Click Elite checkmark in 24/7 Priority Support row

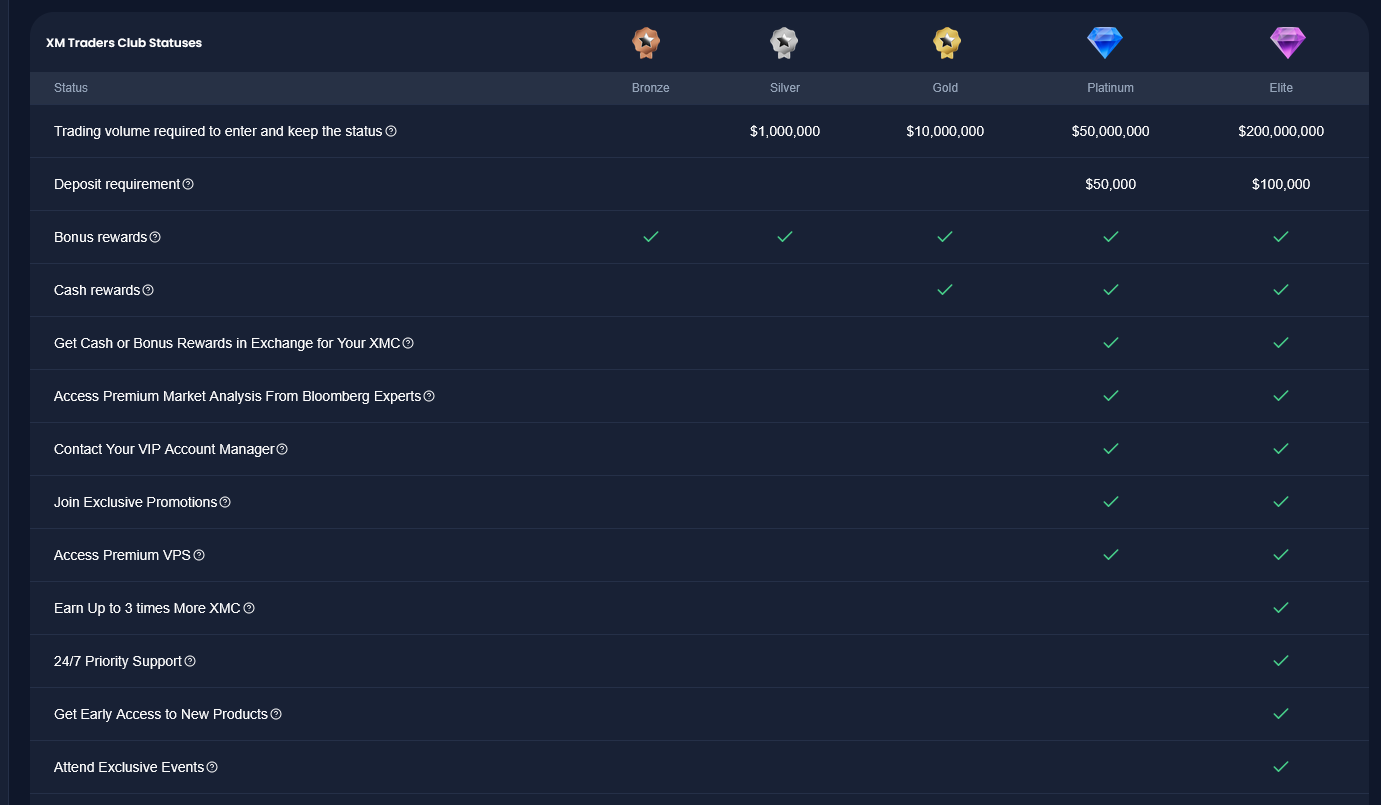coord(1281,660)
